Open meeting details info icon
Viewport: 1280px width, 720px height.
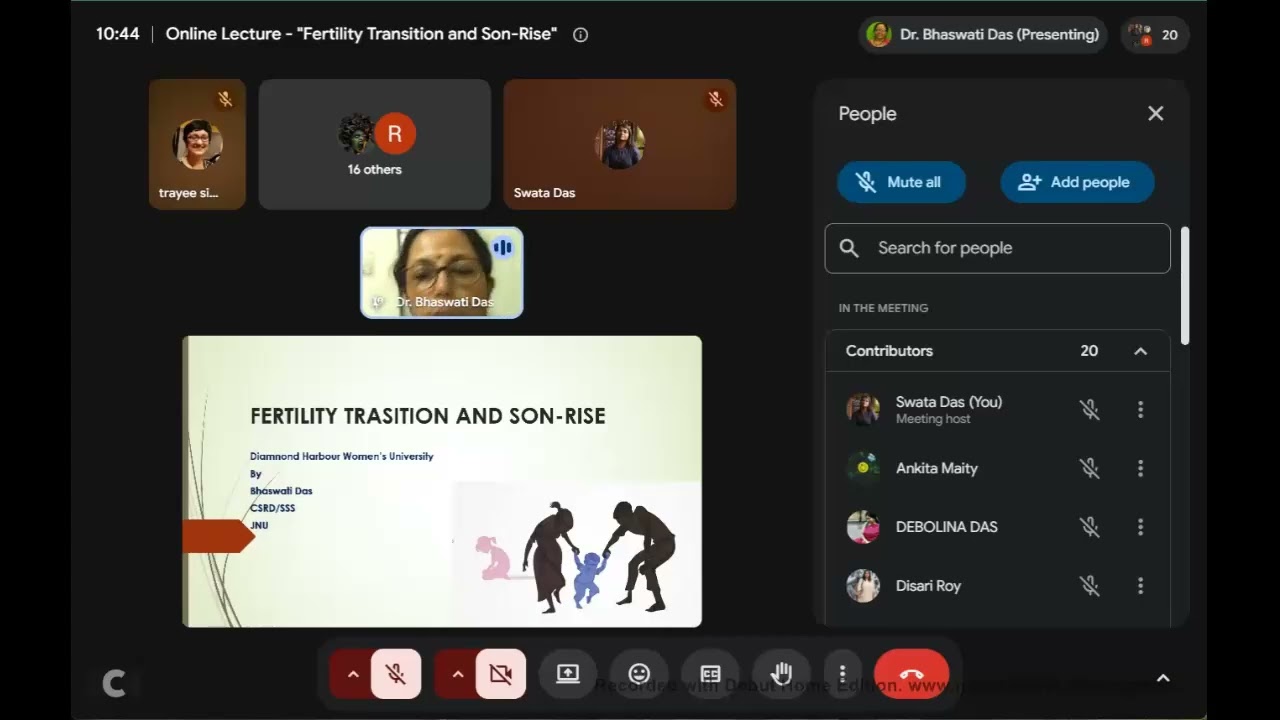tap(580, 35)
